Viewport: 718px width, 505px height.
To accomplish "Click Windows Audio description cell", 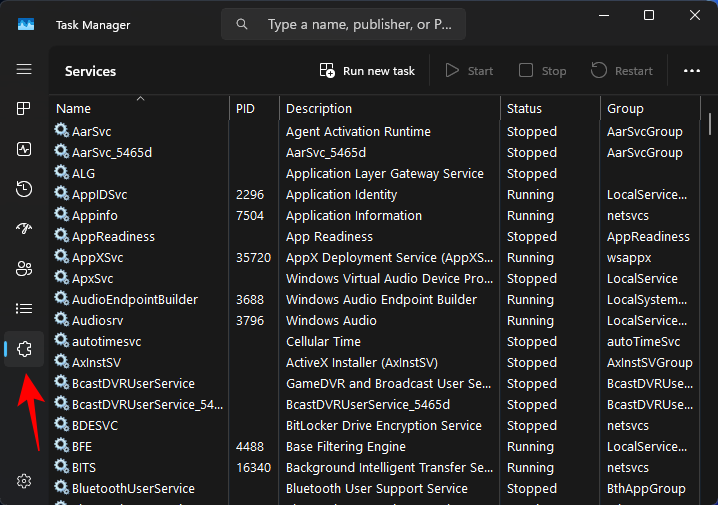I will (x=331, y=321).
